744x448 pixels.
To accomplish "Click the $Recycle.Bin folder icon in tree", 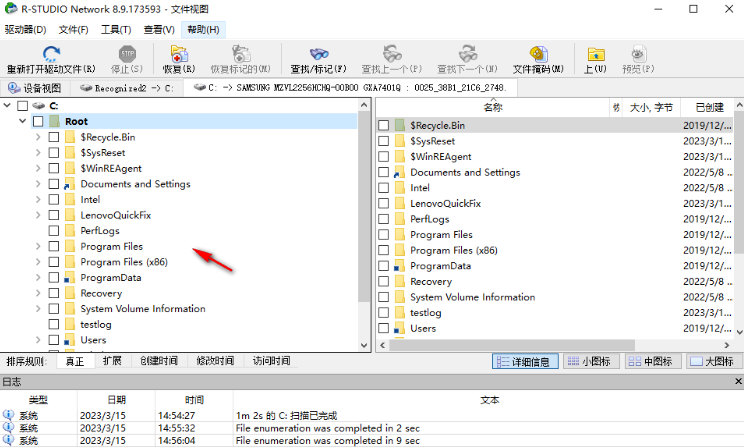I will click(70, 137).
